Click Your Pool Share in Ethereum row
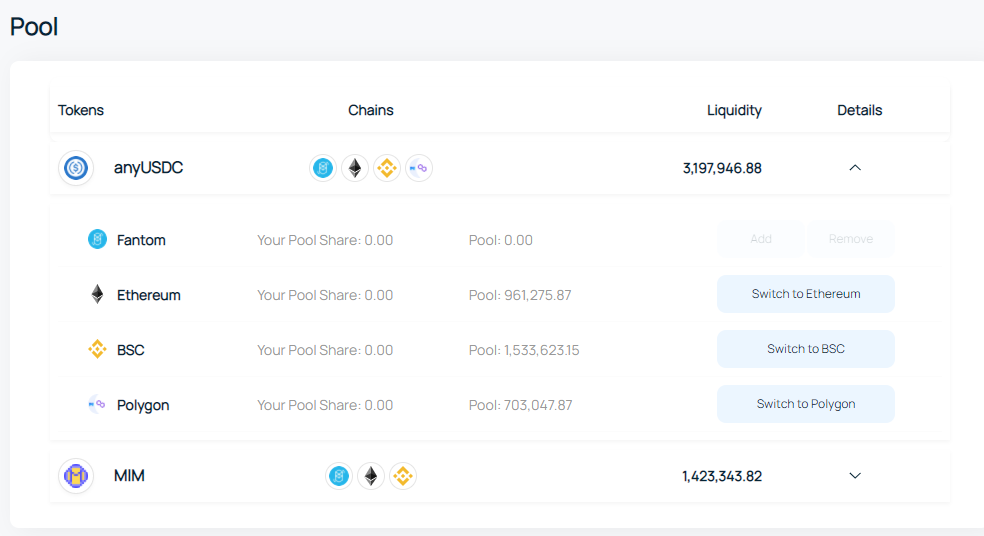Image resolution: width=984 pixels, height=536 pixels. [x=325, y=295]
